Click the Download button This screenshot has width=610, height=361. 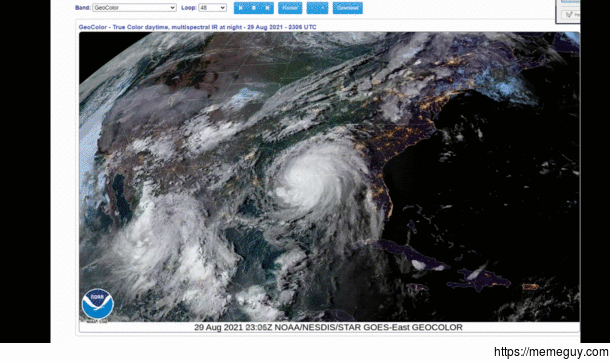347,8
